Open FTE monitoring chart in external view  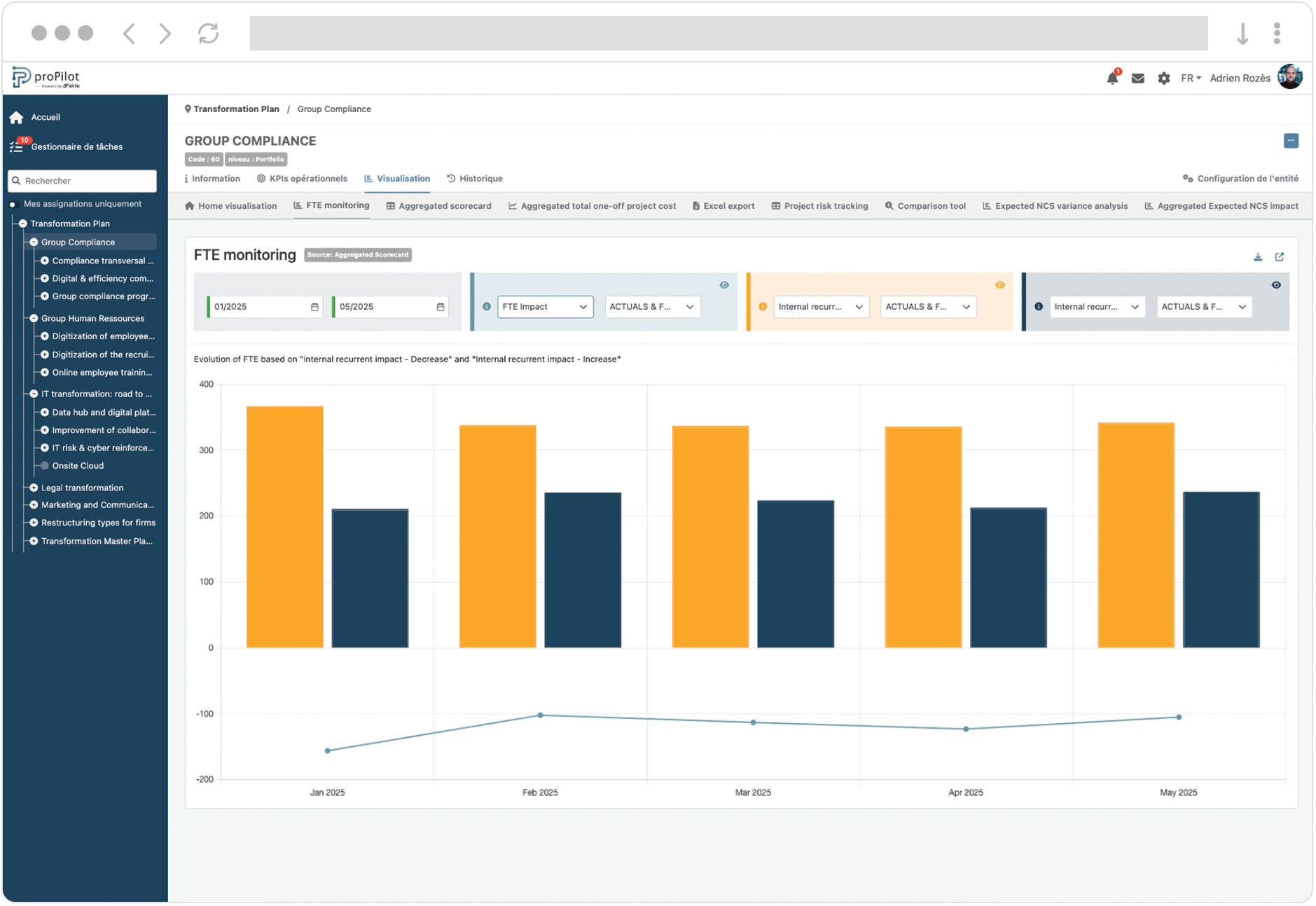[x=1280, y=257]
